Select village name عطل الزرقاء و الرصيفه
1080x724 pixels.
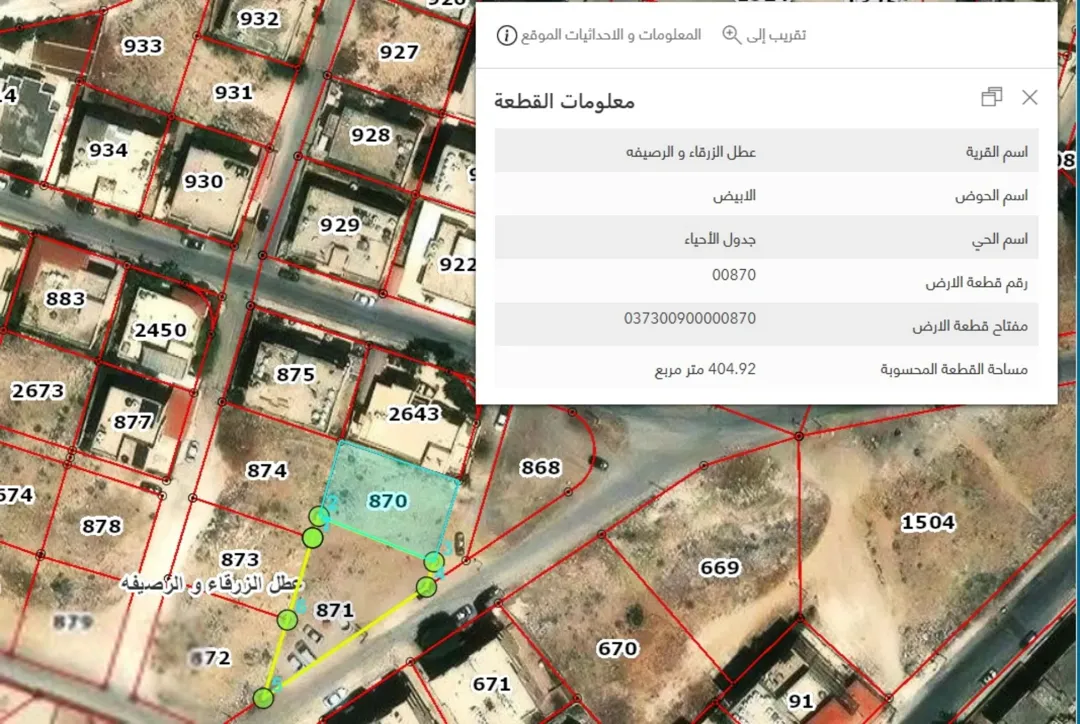pyautogui.click(x=690, y=152)
